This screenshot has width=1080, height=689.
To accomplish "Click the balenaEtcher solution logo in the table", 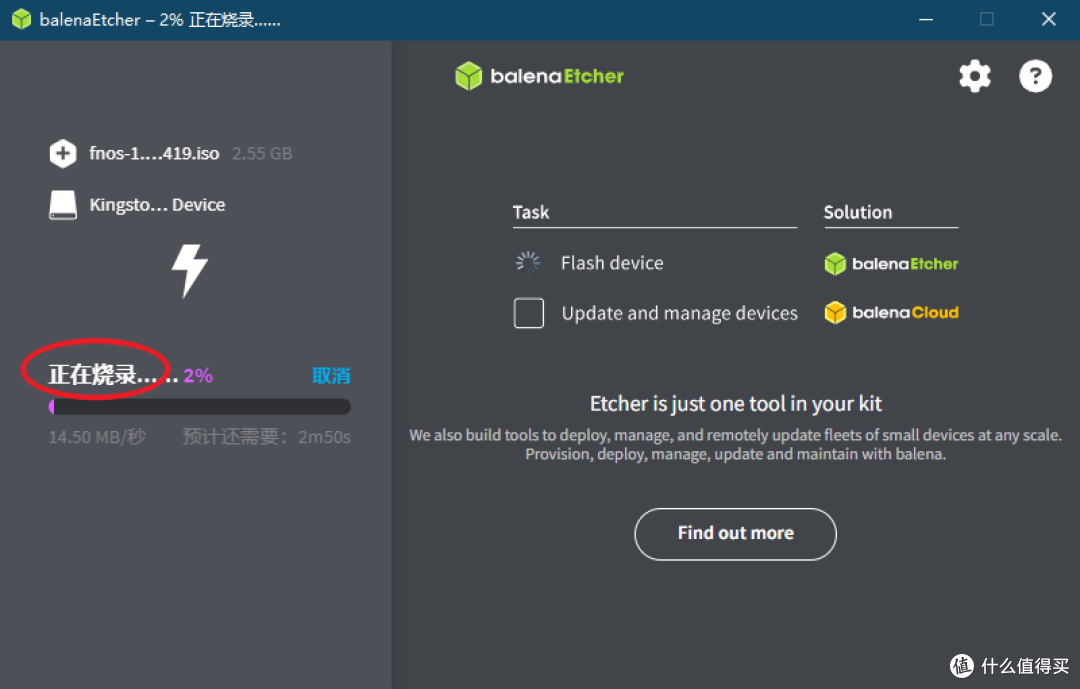I will click(891, 264).
